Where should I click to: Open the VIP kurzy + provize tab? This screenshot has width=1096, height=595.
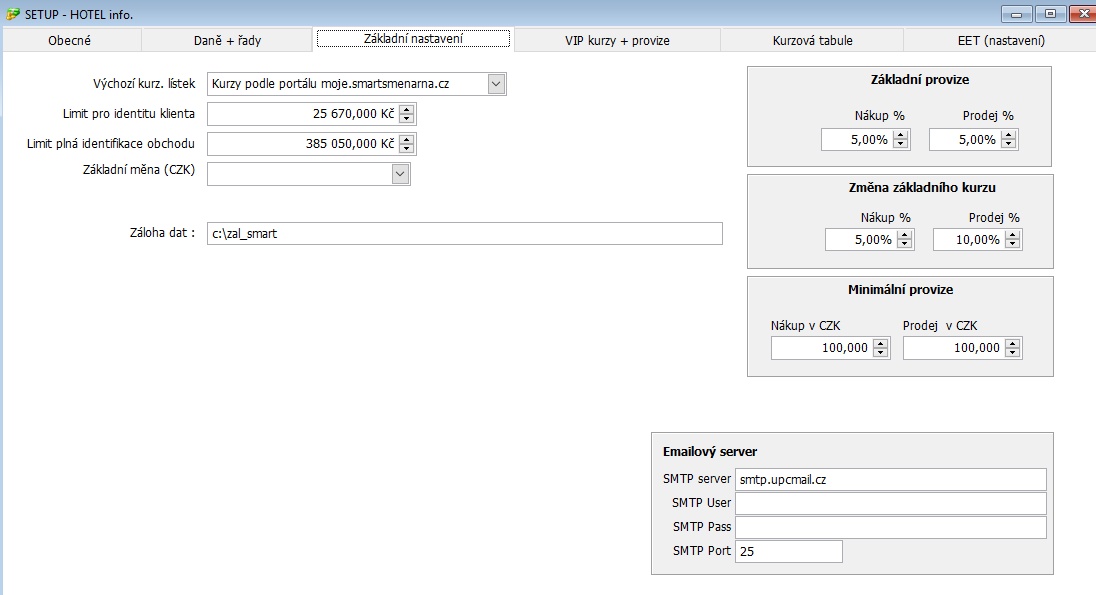(617, 41)
